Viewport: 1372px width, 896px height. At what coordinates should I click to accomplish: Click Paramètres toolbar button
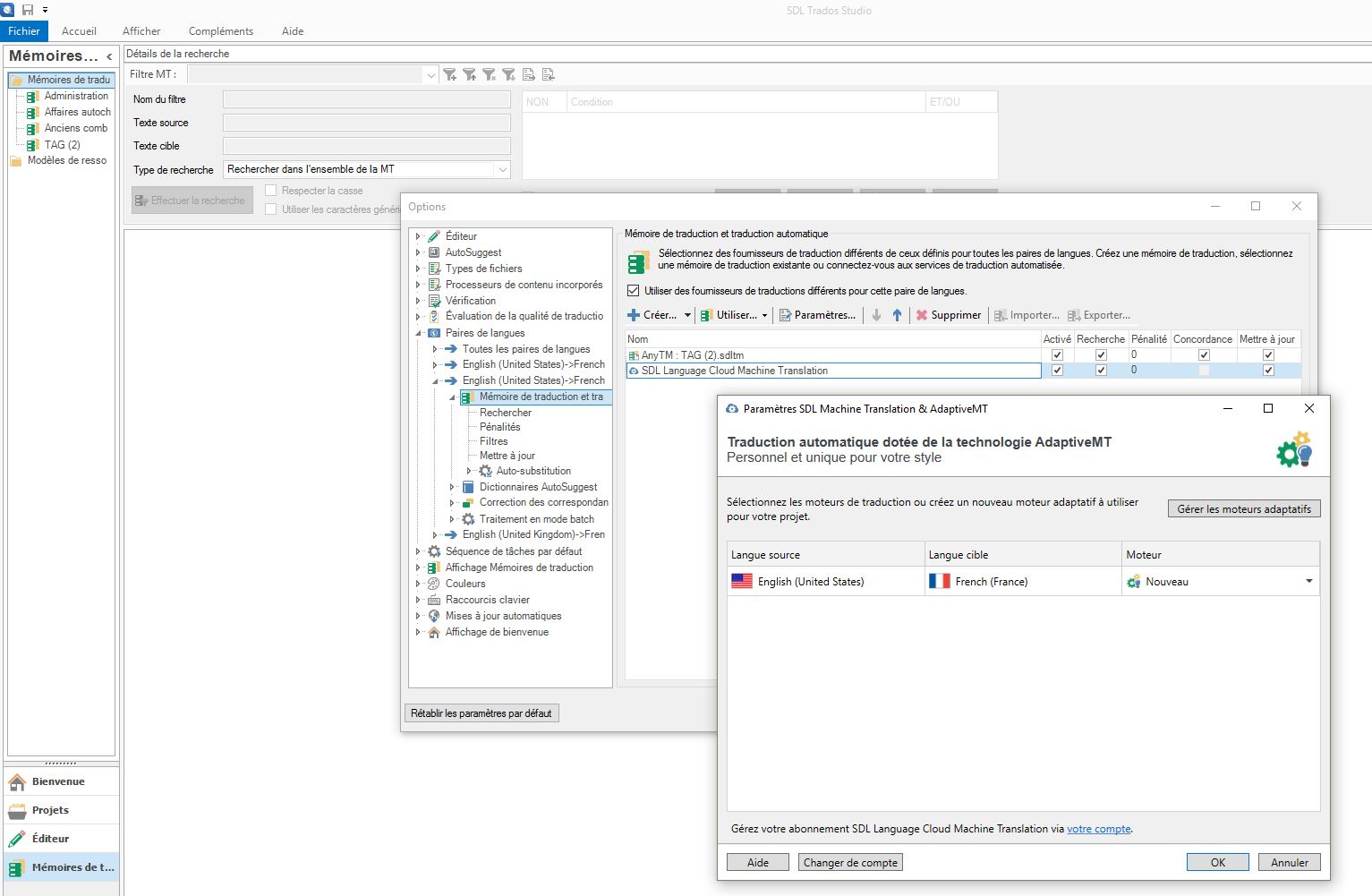817,315
